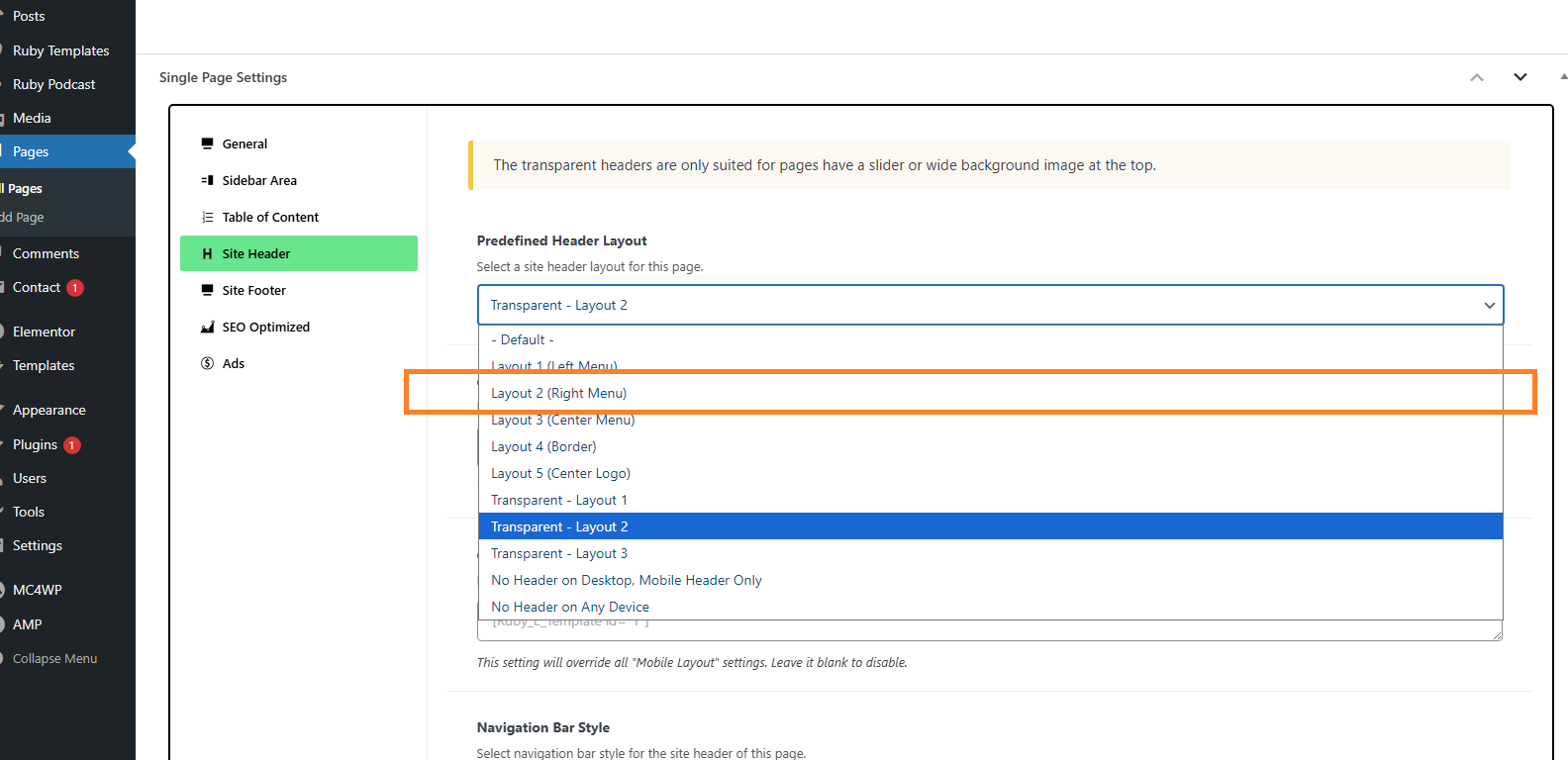Click the Table of Content list icon
The image size is (1568, 760).
(207, 217)
